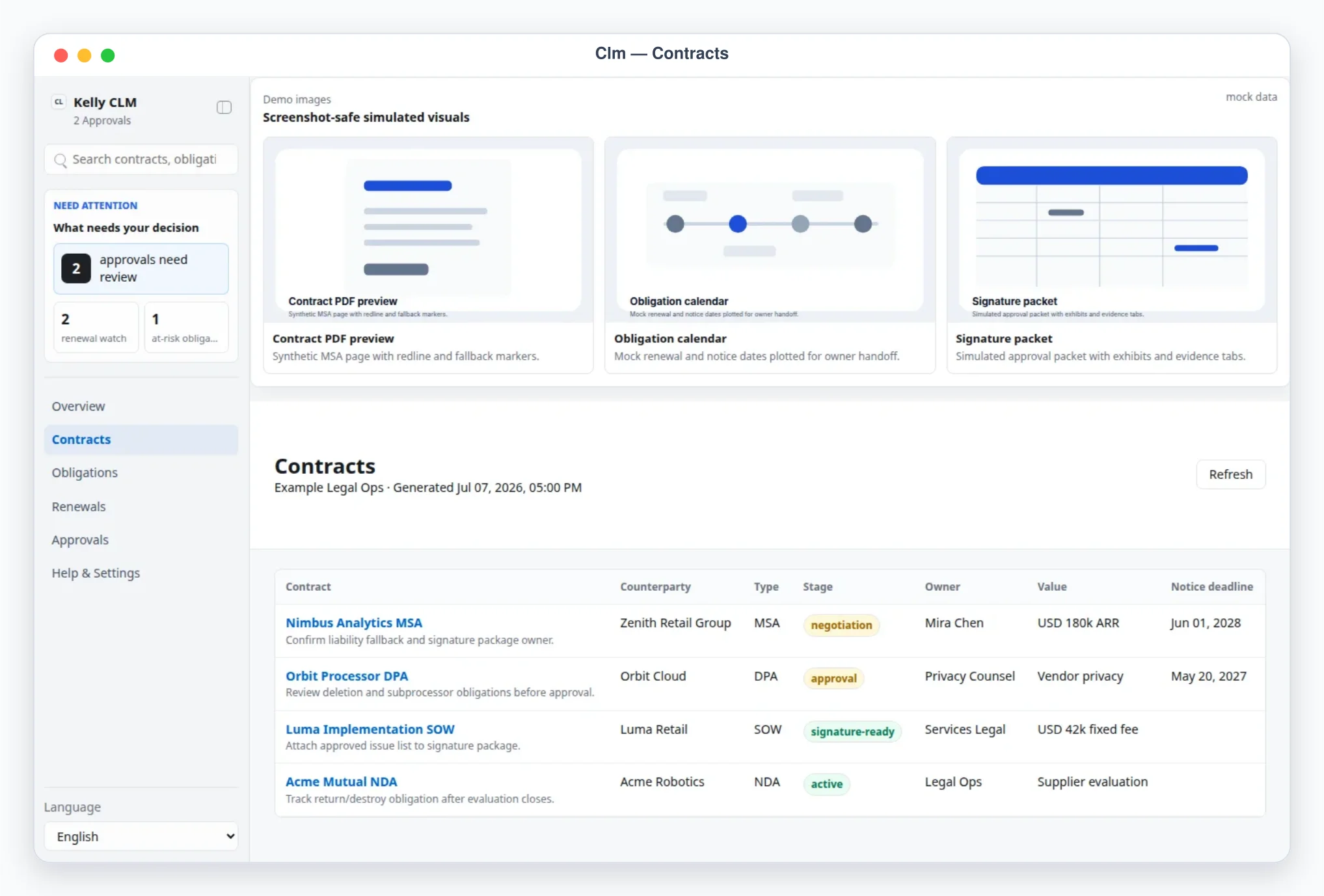Toggle the sidebar collapse icon
The width and height of the screenshot is (1324, 896).
[x=224, y=107]
